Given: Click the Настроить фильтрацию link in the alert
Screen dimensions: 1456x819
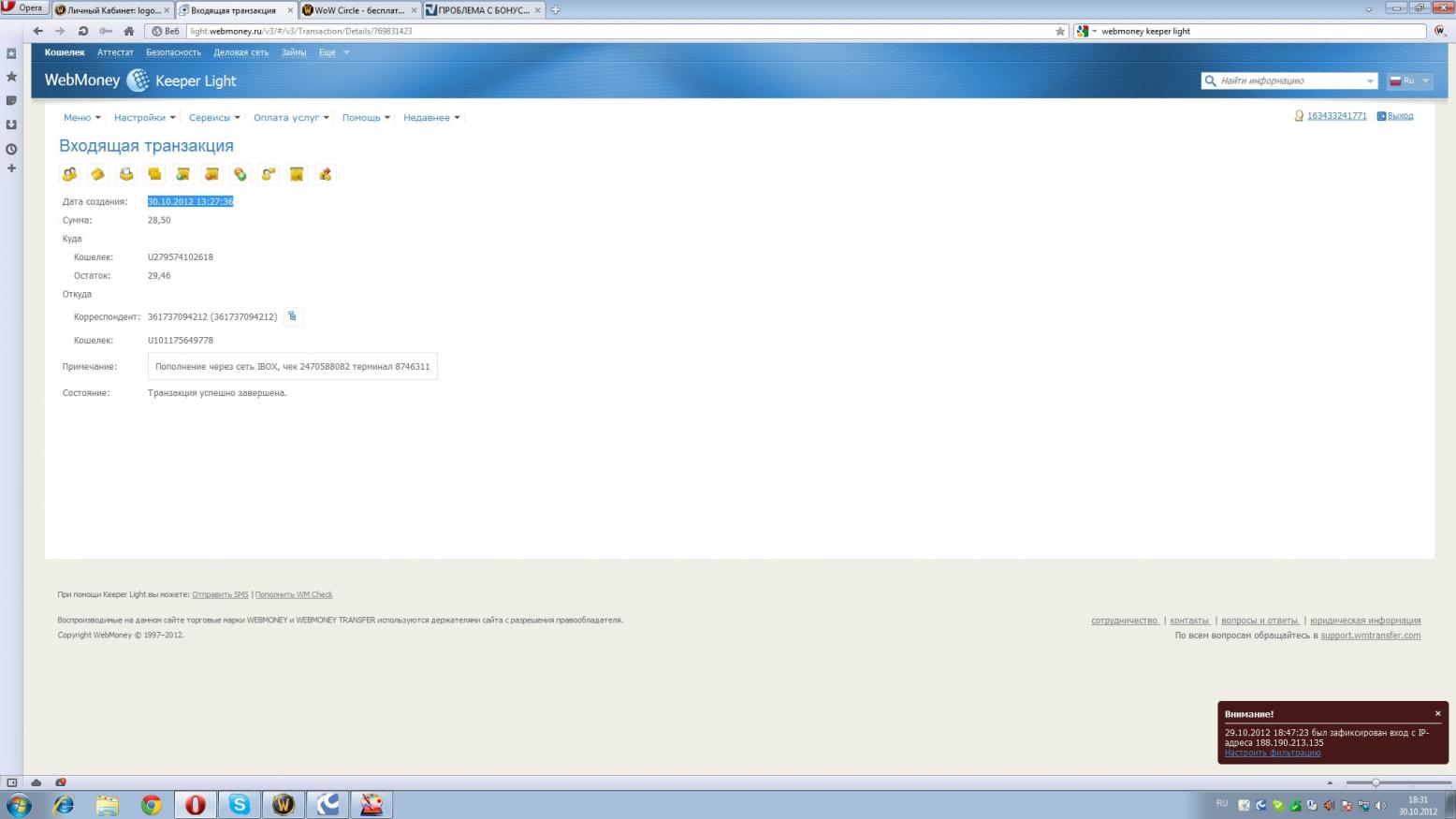Looking at the screenshot, I should click(1272, 753).
